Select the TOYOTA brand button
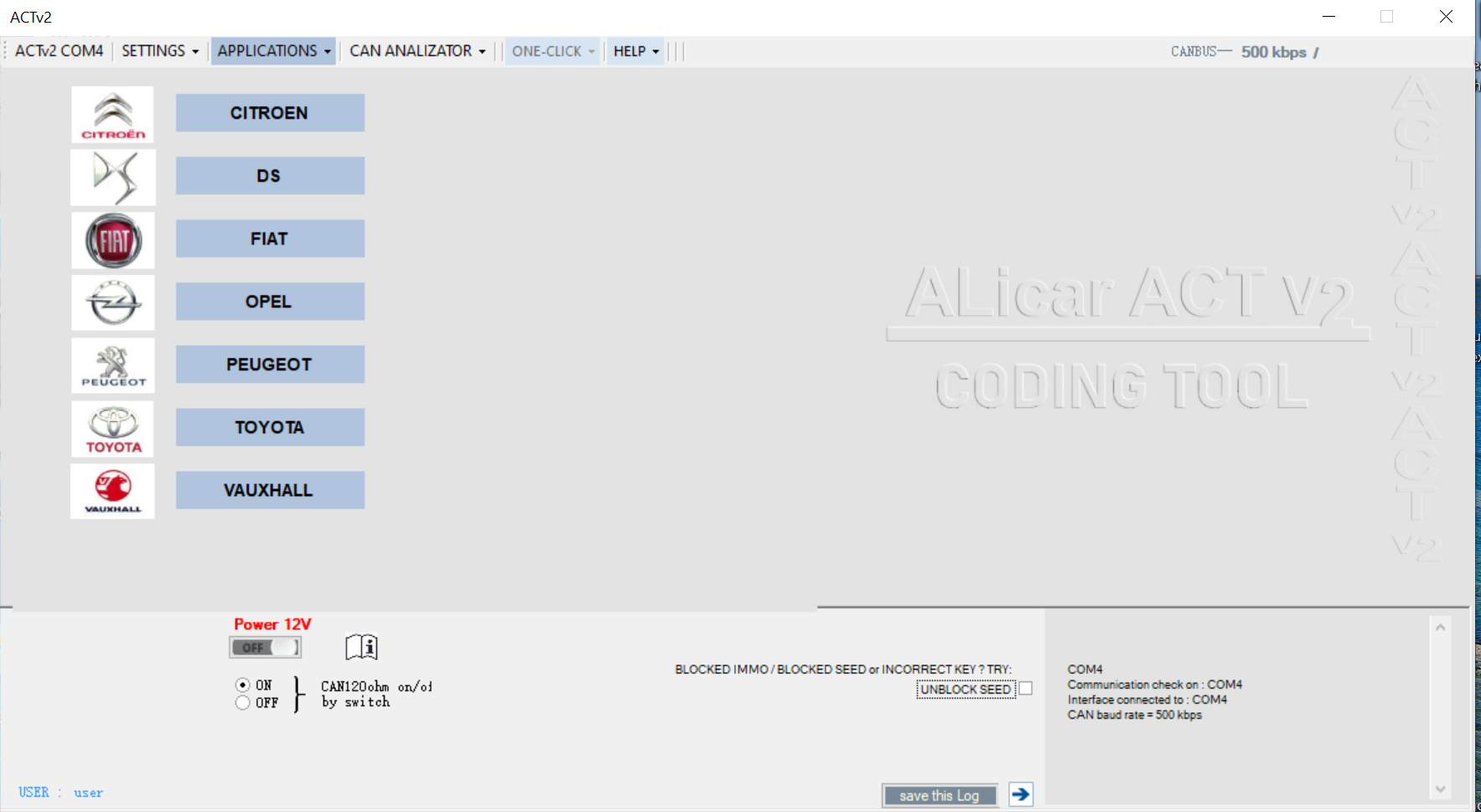Screen dimensions: 1481x812 [x=270, y=427]
